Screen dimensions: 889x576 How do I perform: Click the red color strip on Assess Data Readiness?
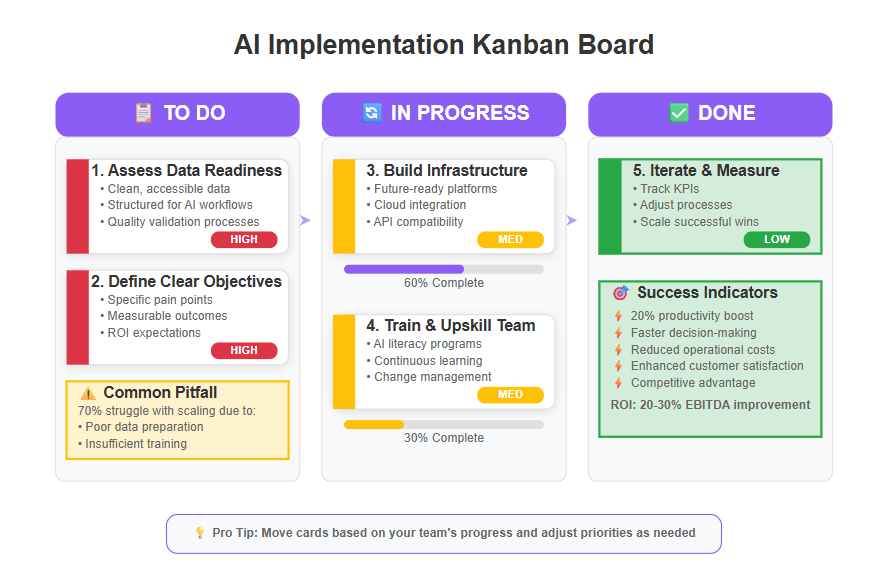pos(78,206)
